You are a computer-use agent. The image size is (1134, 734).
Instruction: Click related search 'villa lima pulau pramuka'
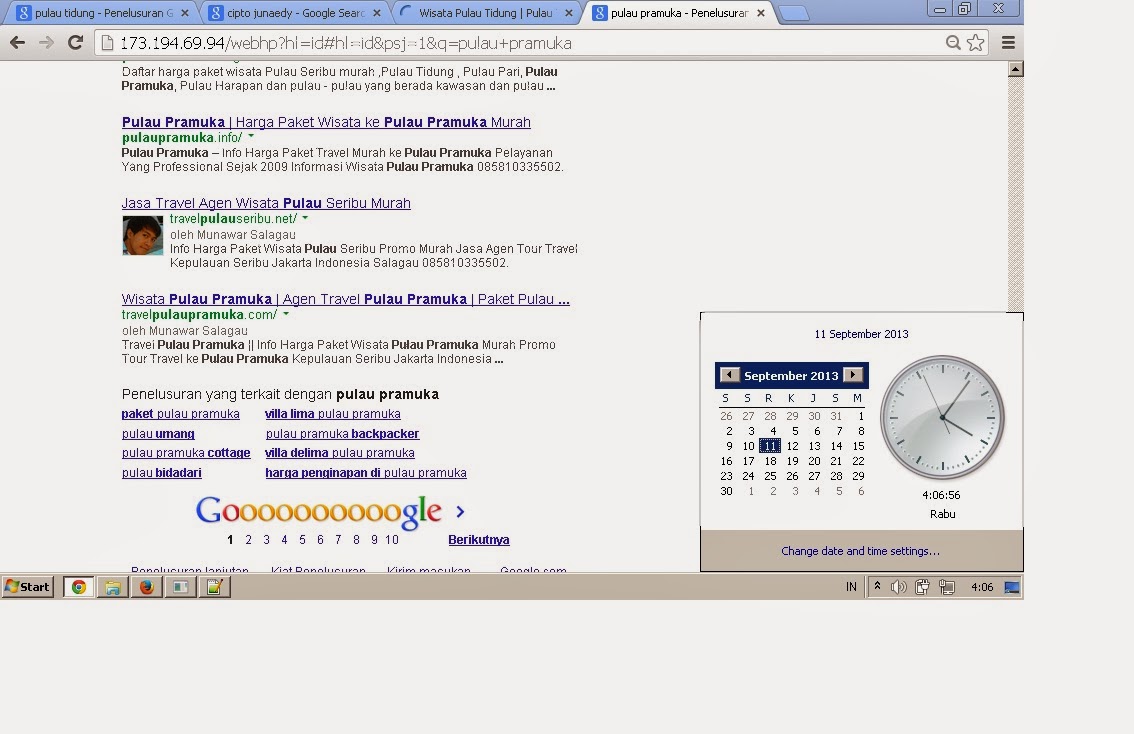tap(333, 414)
